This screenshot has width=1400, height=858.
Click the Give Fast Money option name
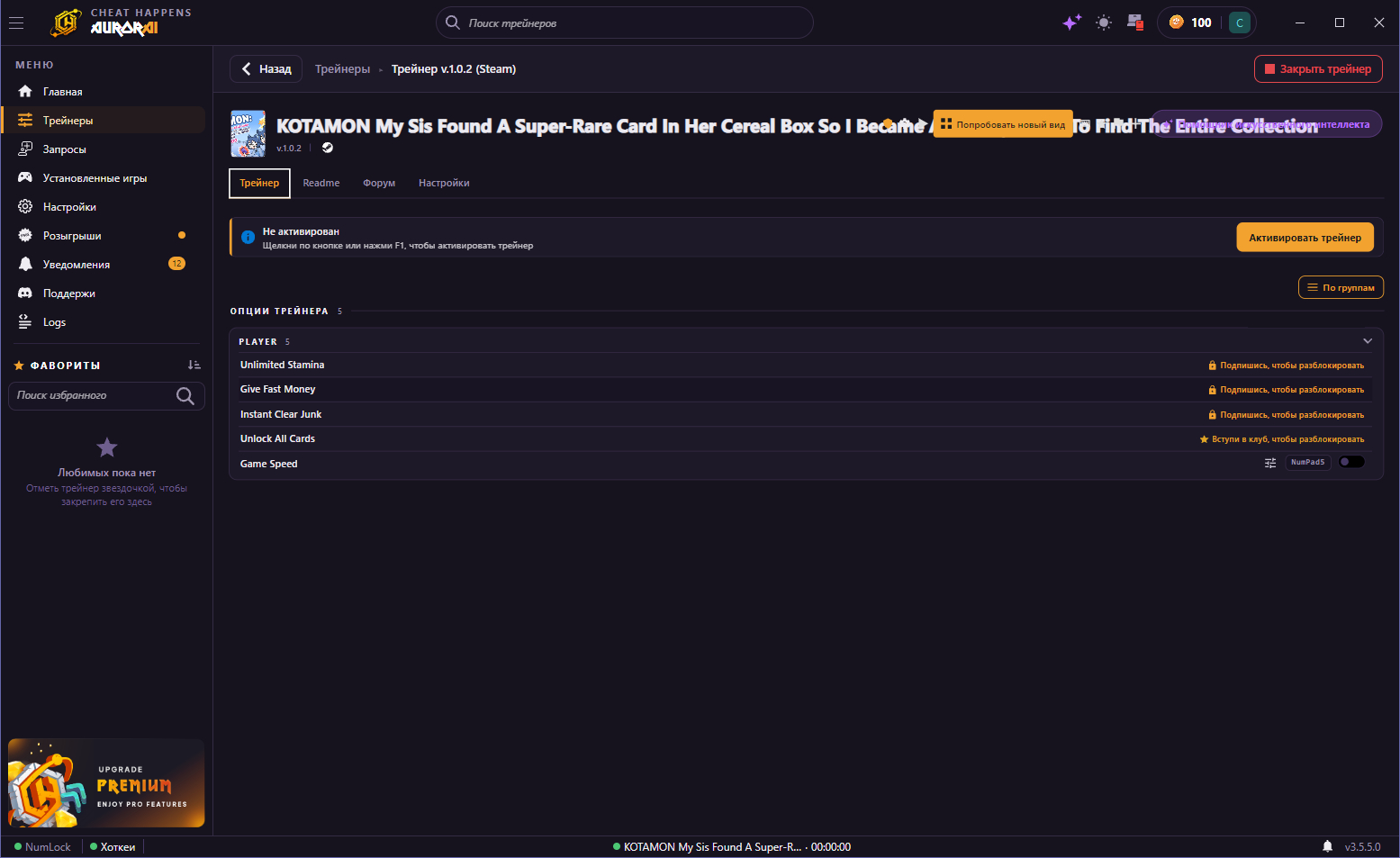click(x=277, y=389)
